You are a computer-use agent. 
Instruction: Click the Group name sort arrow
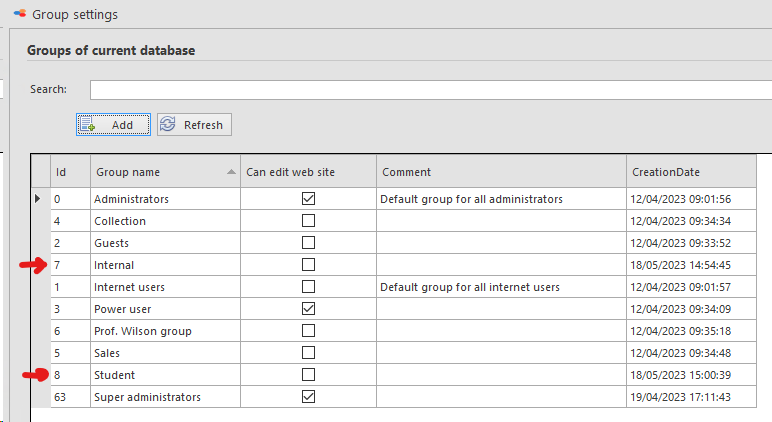231,172
